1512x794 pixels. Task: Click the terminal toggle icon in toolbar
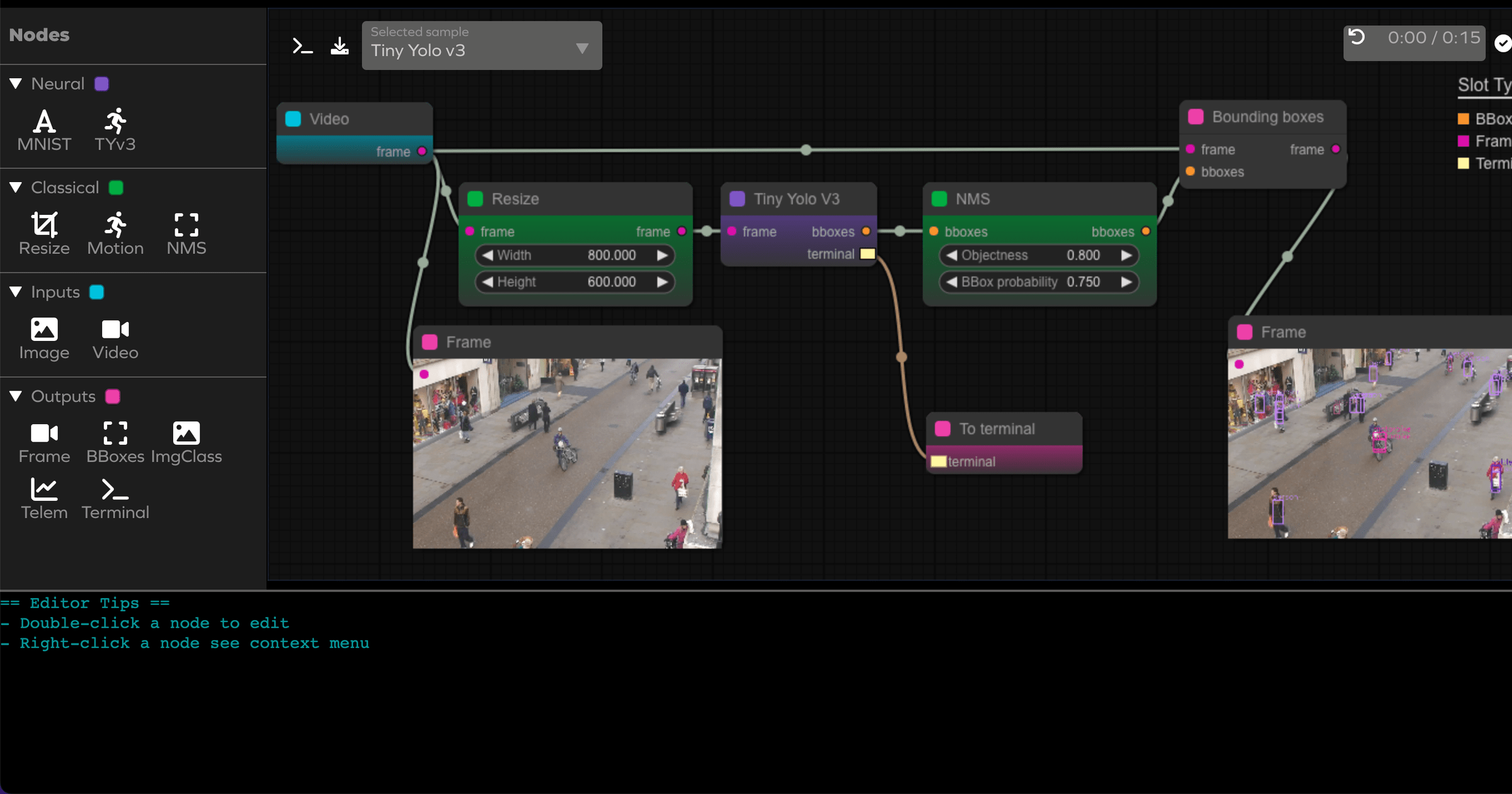[302, 46]
